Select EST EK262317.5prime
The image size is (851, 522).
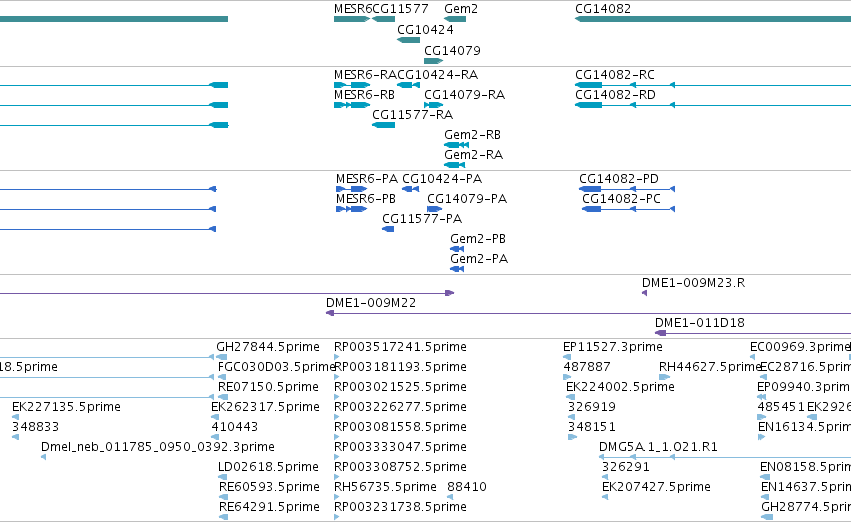[x=265, y=408]
